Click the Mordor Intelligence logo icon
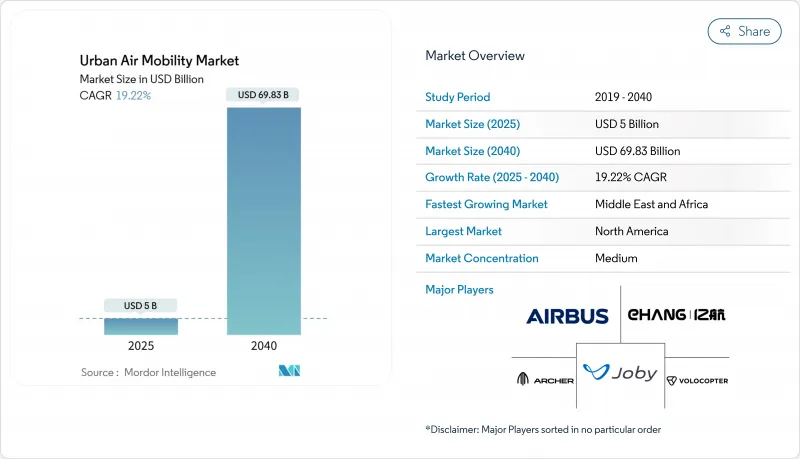 coord(289,372)
